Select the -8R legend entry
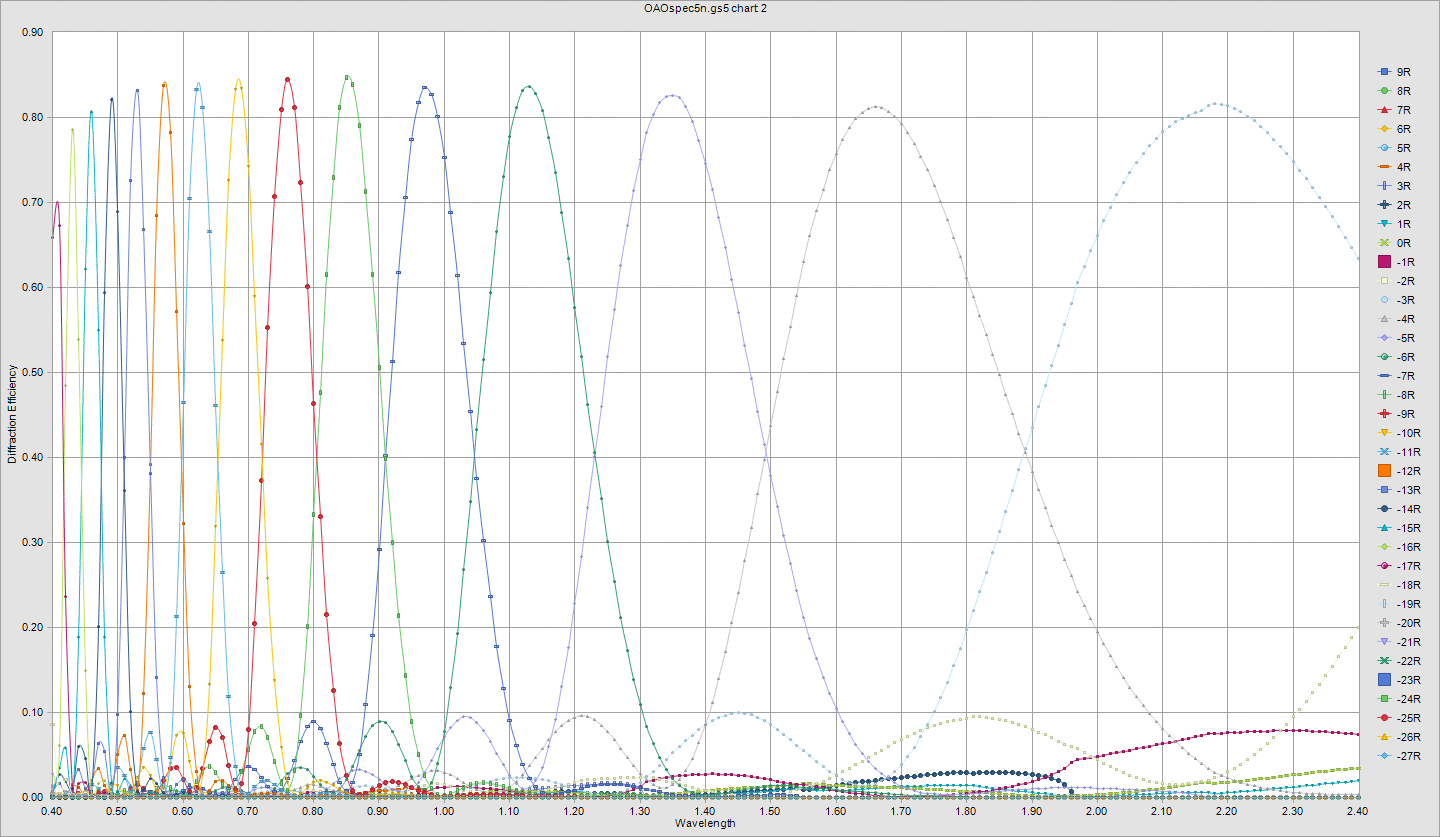This screenshot has width=1440, height=837. point(1396,395)
